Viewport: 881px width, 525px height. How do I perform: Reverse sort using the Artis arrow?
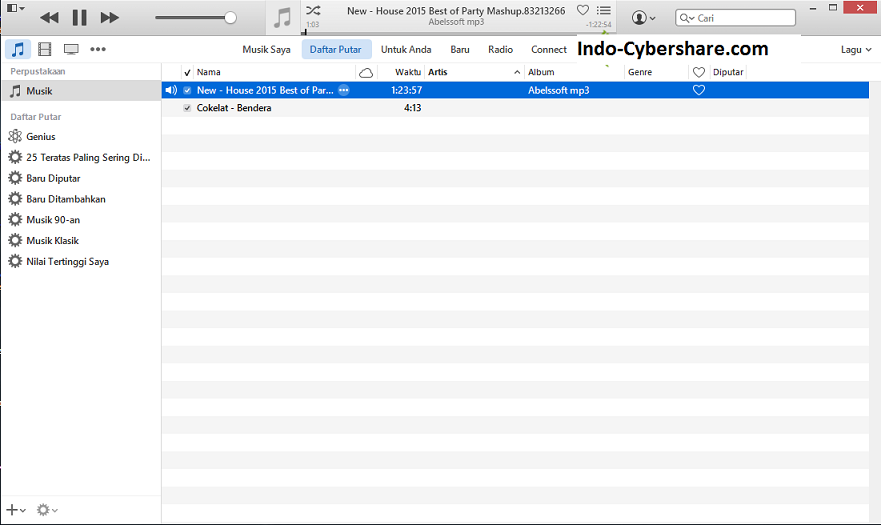517,72
